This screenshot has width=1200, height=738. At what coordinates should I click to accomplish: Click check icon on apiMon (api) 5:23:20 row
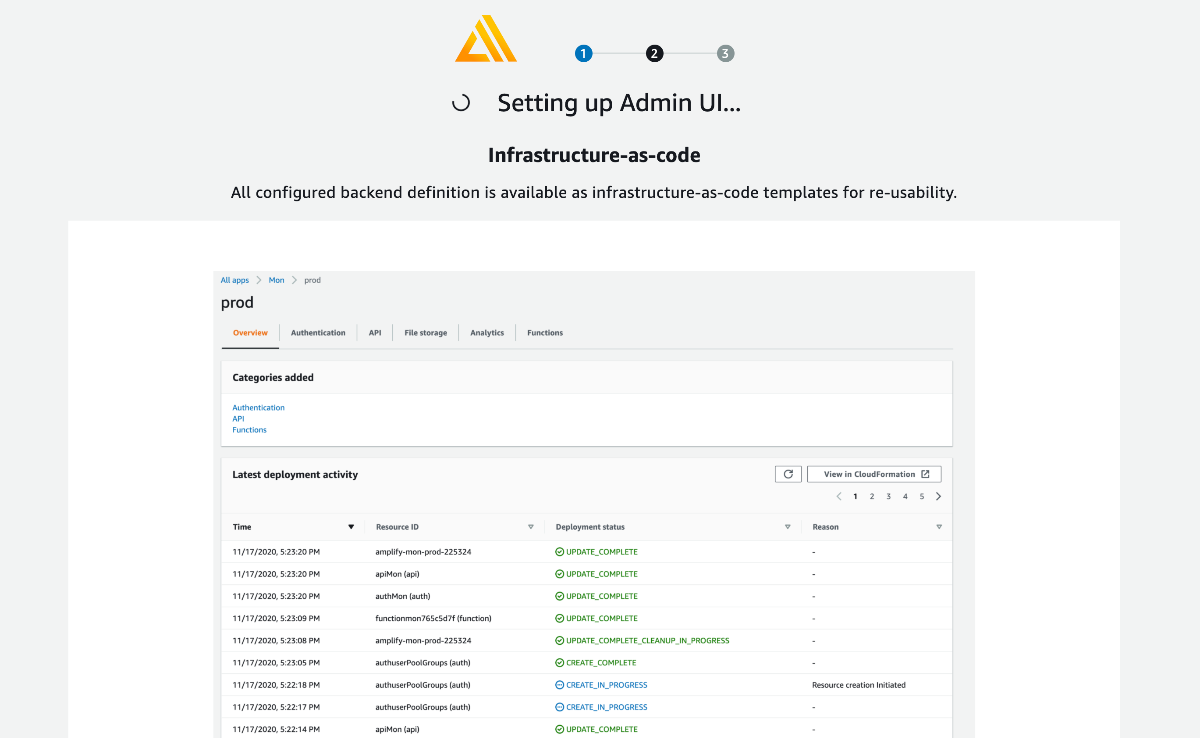click(560, 574)
